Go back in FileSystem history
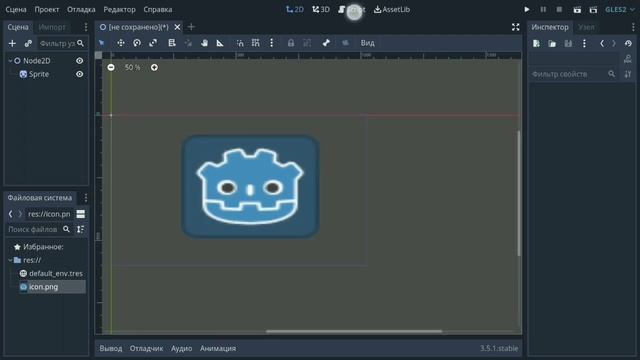The width and height of the screenshot is (640, 360). click(x=11, y=214)
